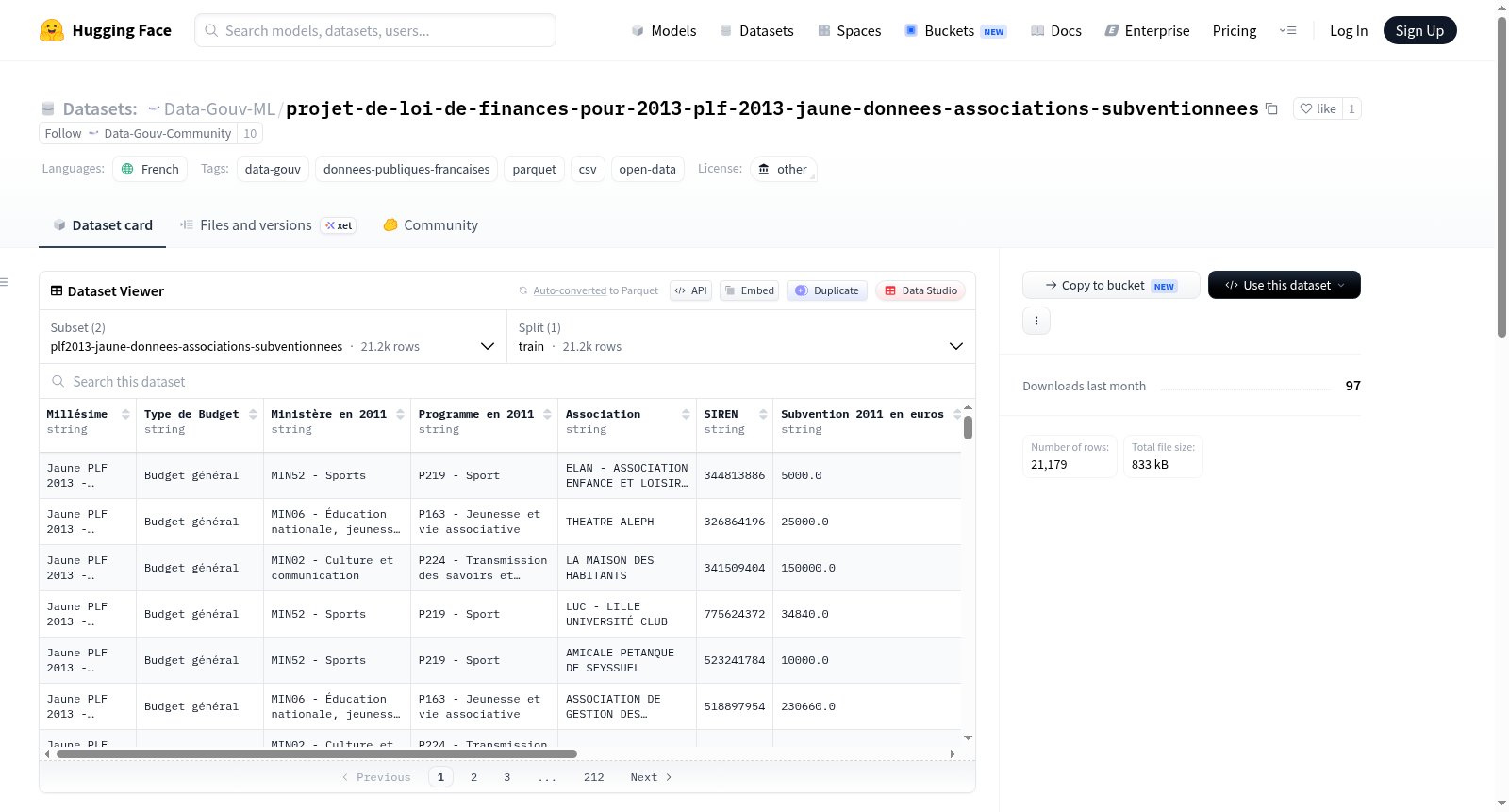Expand the Split train dropdown
The height and width of the screenshot is (812, 1509).
[x=741, y=337]
